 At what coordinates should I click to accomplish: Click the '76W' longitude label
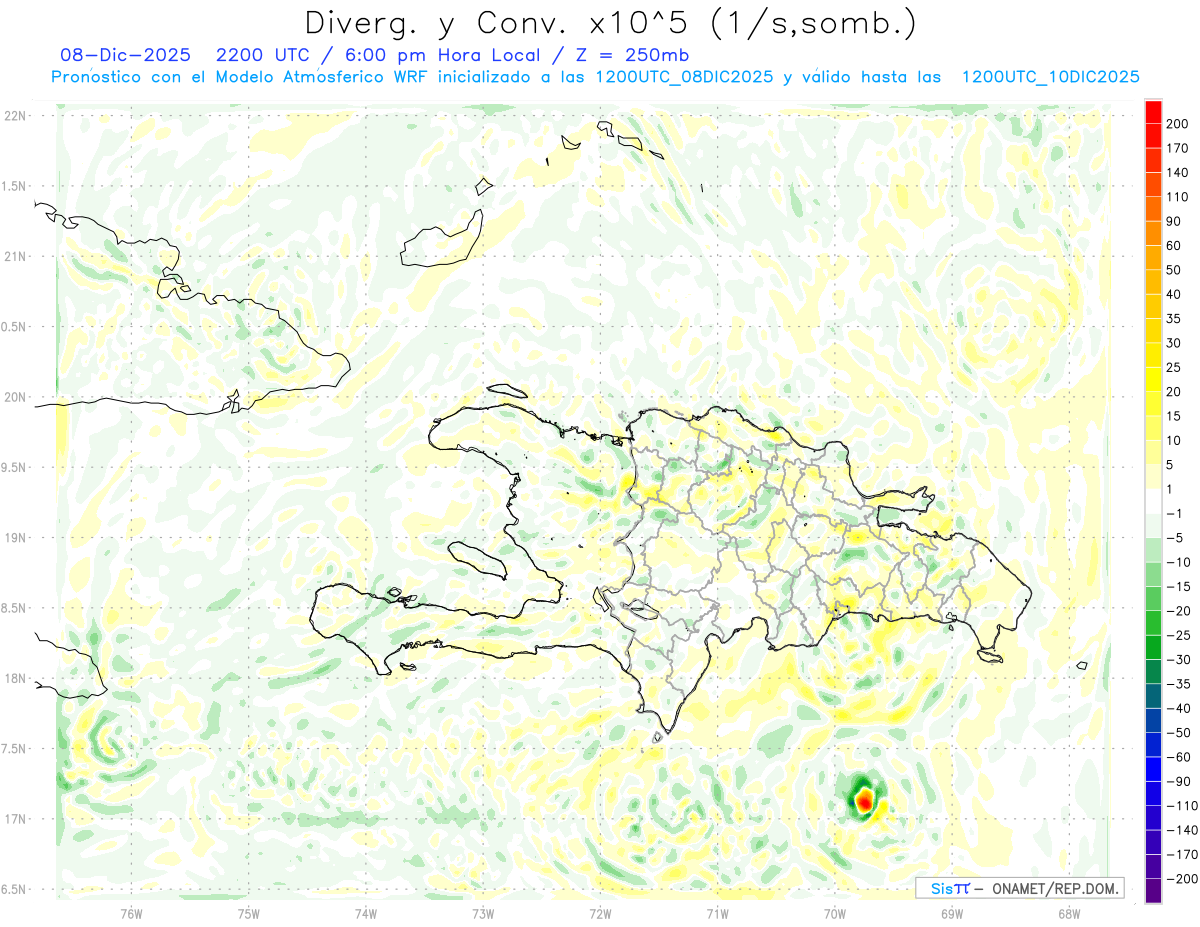click(131, 913)
